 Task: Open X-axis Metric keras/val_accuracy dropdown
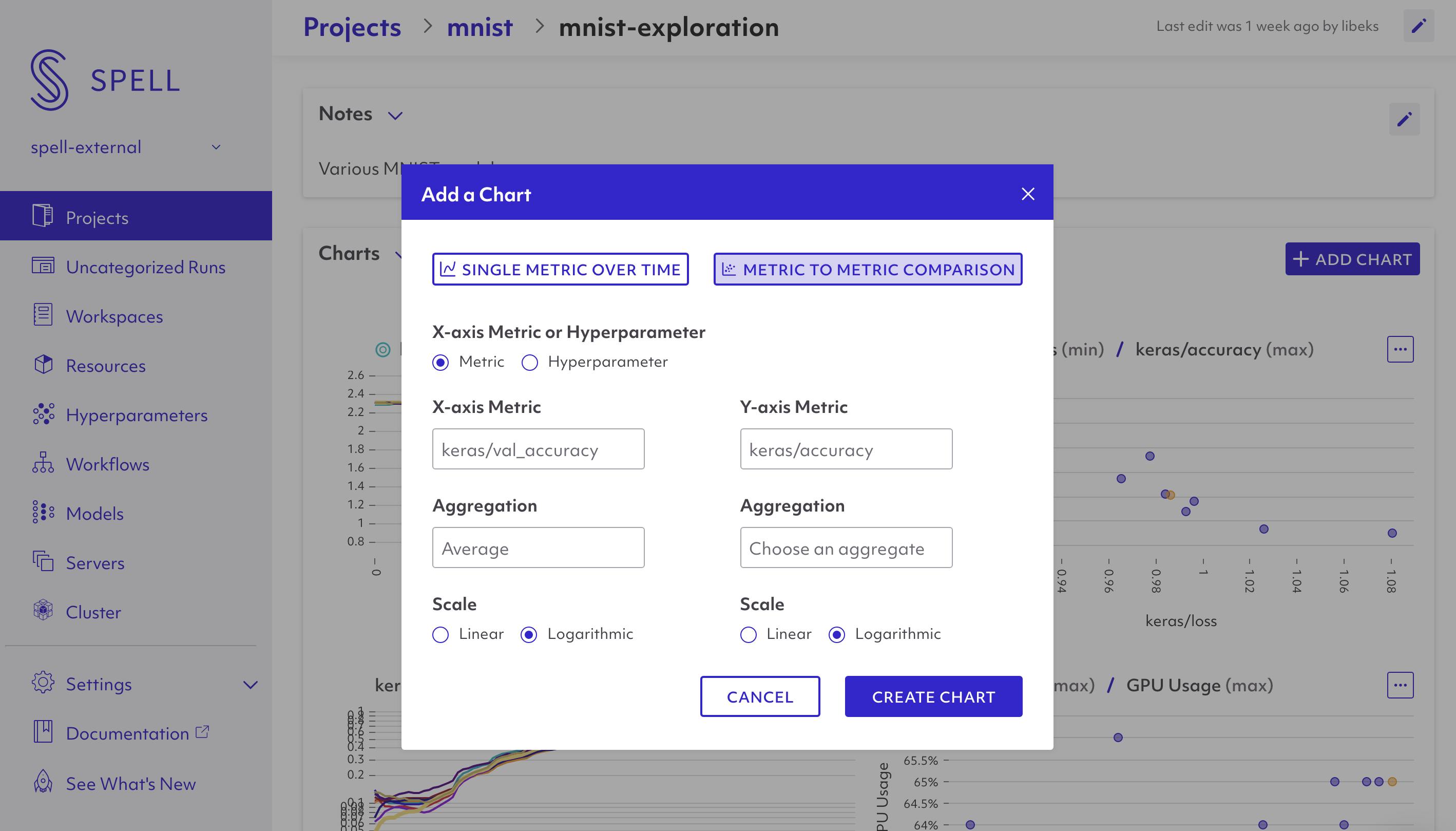(538, 449)
